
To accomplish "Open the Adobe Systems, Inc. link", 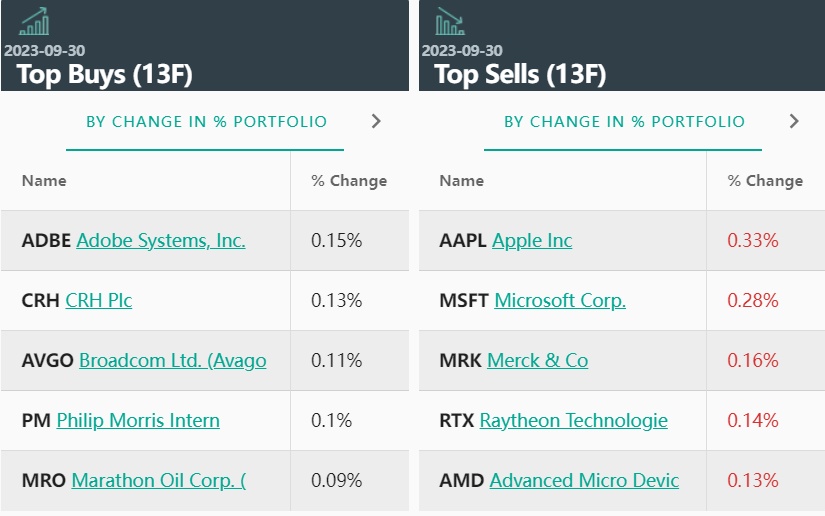I will (x=161, y=240).
